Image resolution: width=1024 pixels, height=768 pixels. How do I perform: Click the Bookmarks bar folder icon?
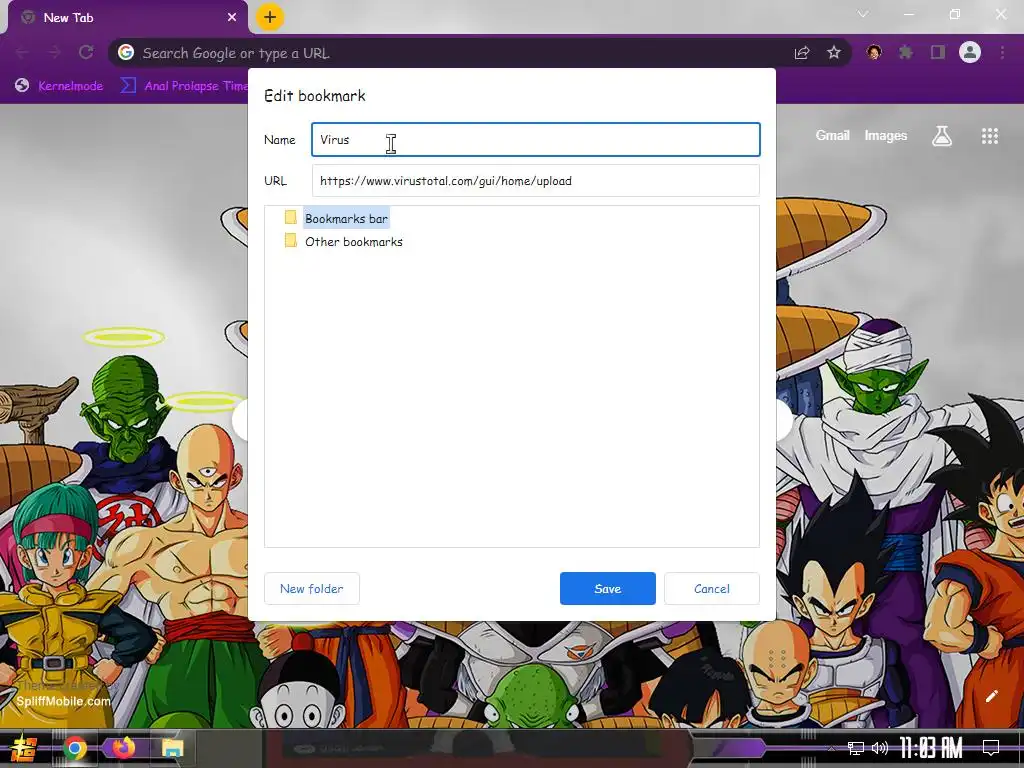pyautogui.click(x=291, y=217)
